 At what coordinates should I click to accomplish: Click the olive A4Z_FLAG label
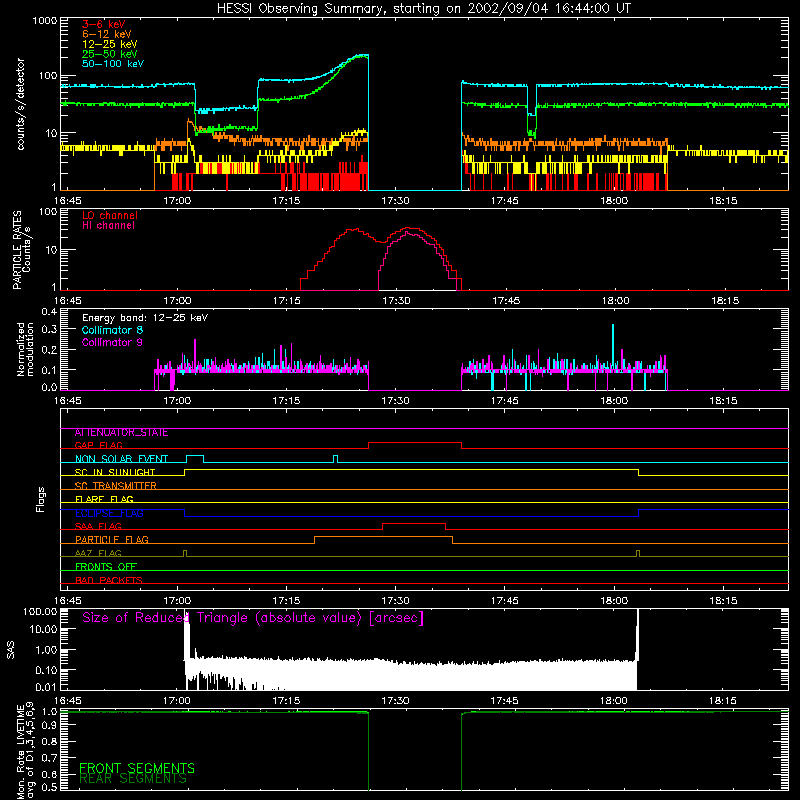click(x=98, y=553)
